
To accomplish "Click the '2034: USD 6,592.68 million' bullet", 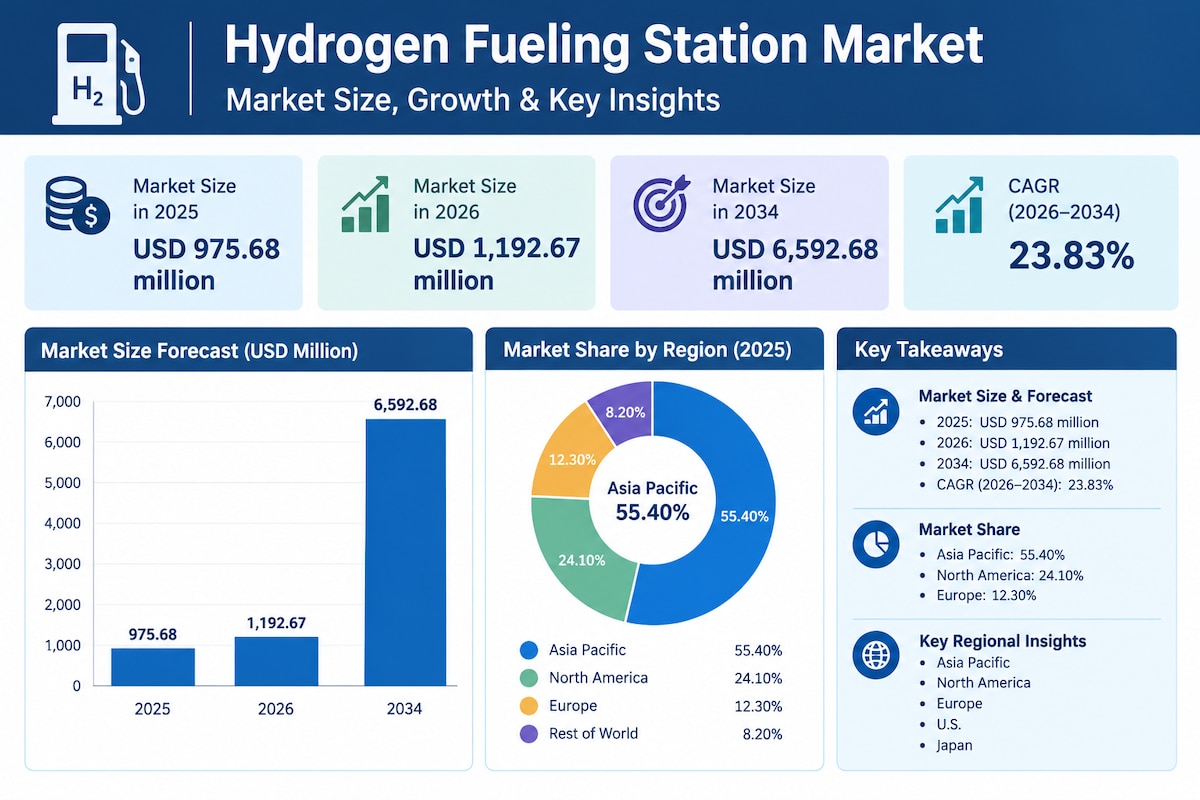I will [x=1023, y=464].
